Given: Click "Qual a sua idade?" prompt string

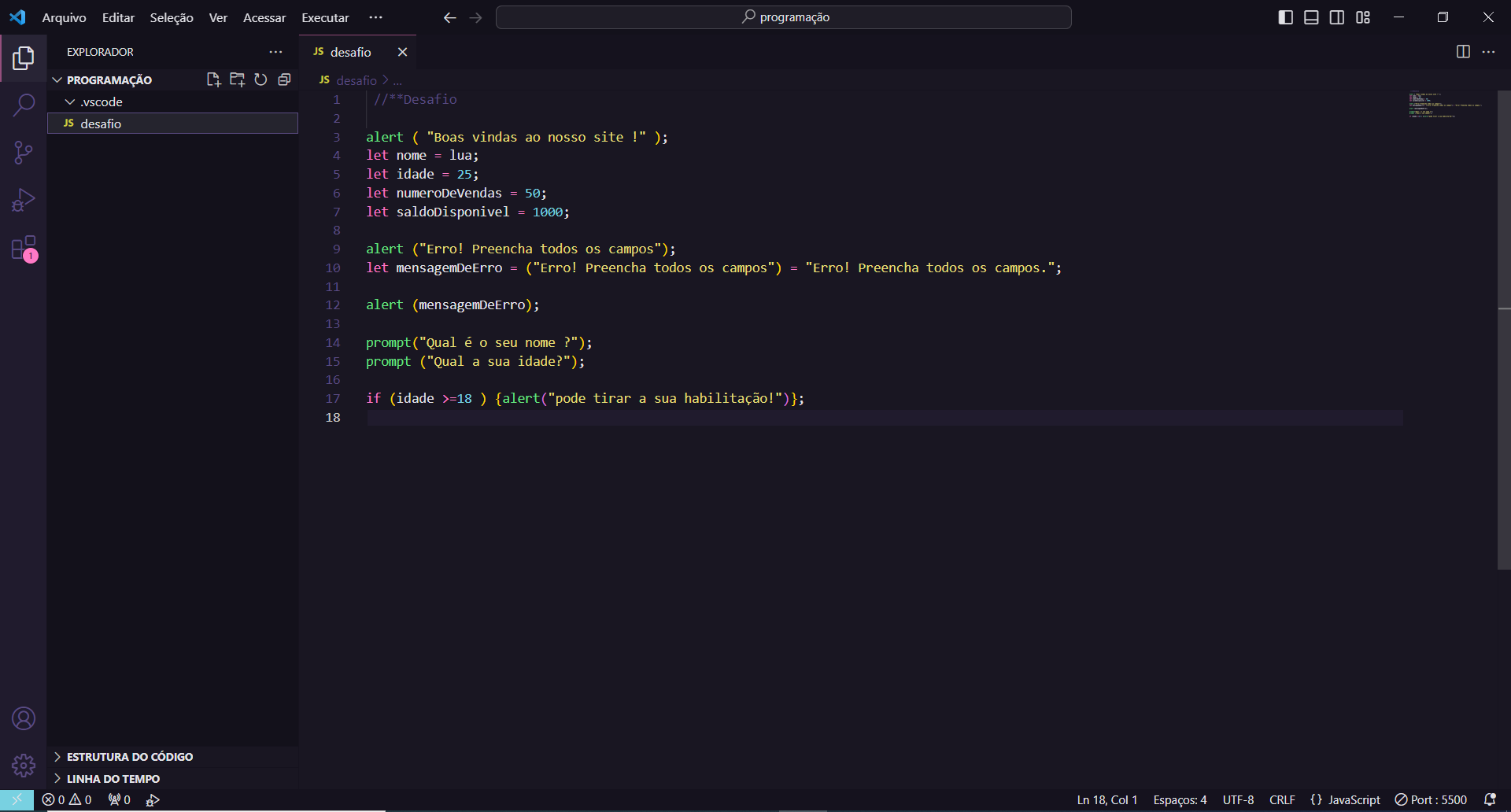Looking at the screenshot, I should tap(498, 361).
